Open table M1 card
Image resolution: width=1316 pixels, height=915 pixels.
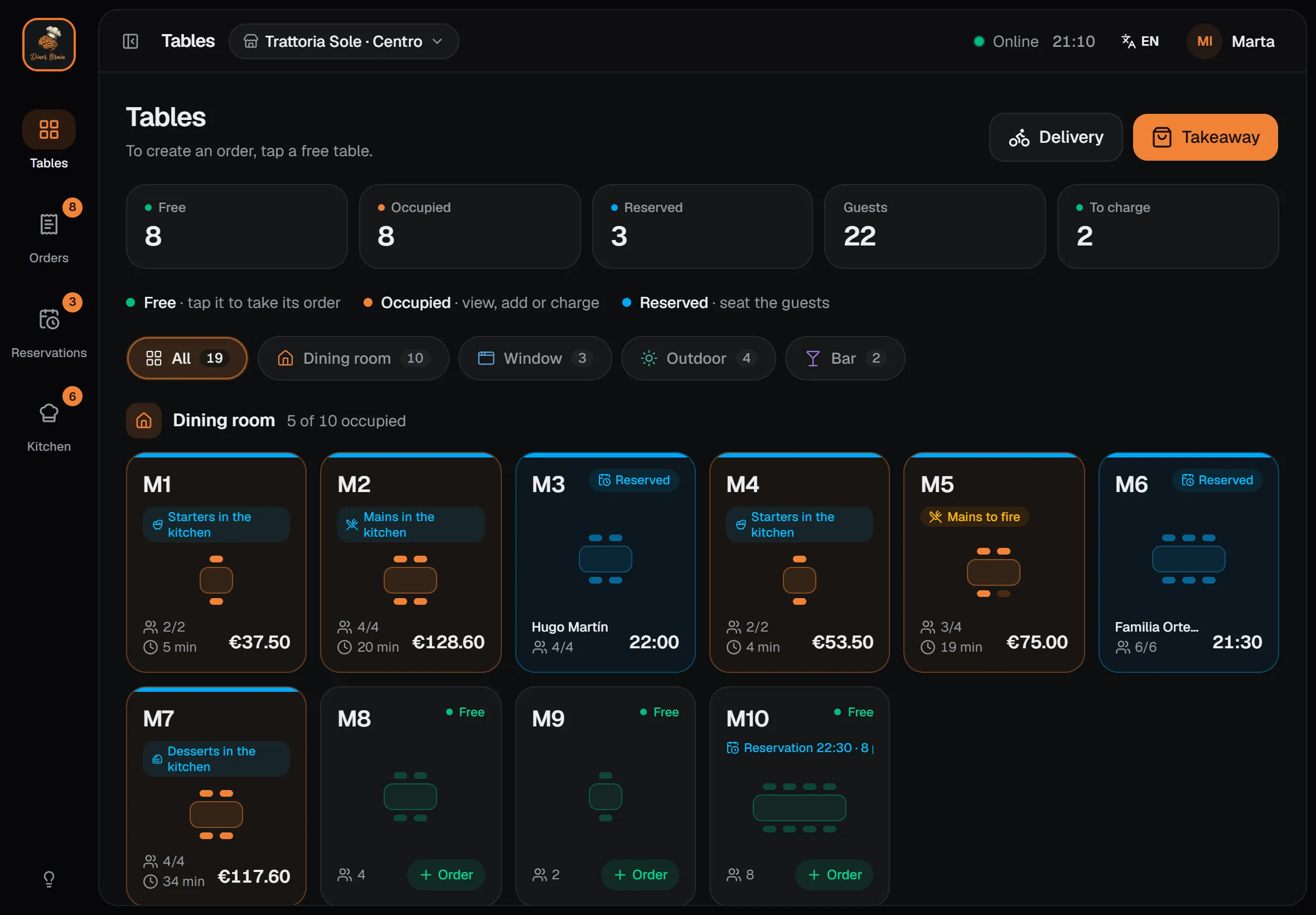click(x=216, y=562)
